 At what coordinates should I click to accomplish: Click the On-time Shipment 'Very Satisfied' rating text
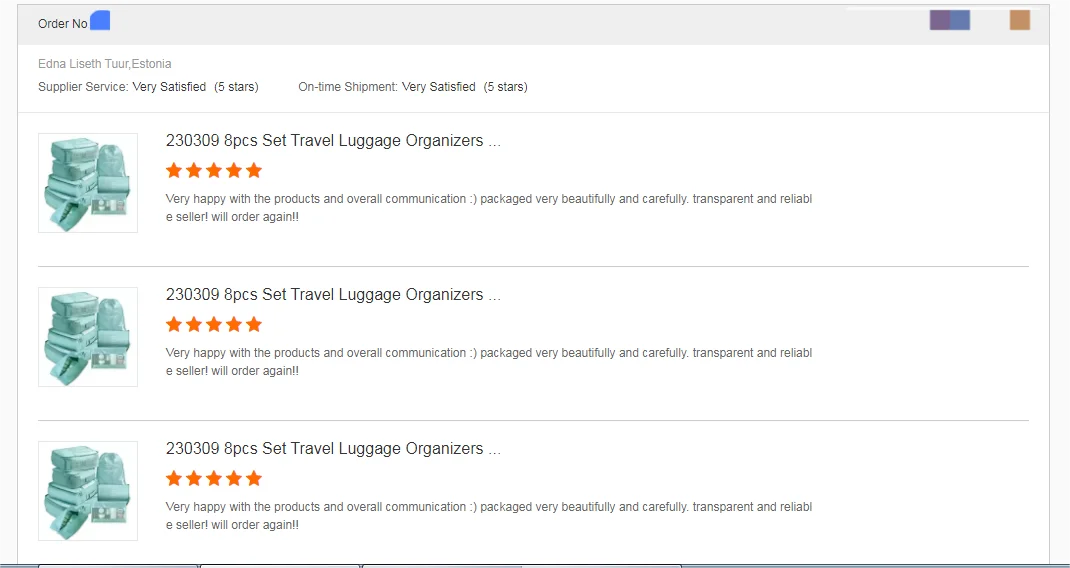(438, 87)
